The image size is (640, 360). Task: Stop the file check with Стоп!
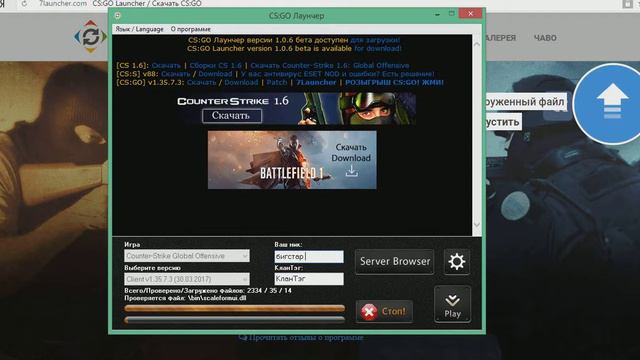[384, 311]
